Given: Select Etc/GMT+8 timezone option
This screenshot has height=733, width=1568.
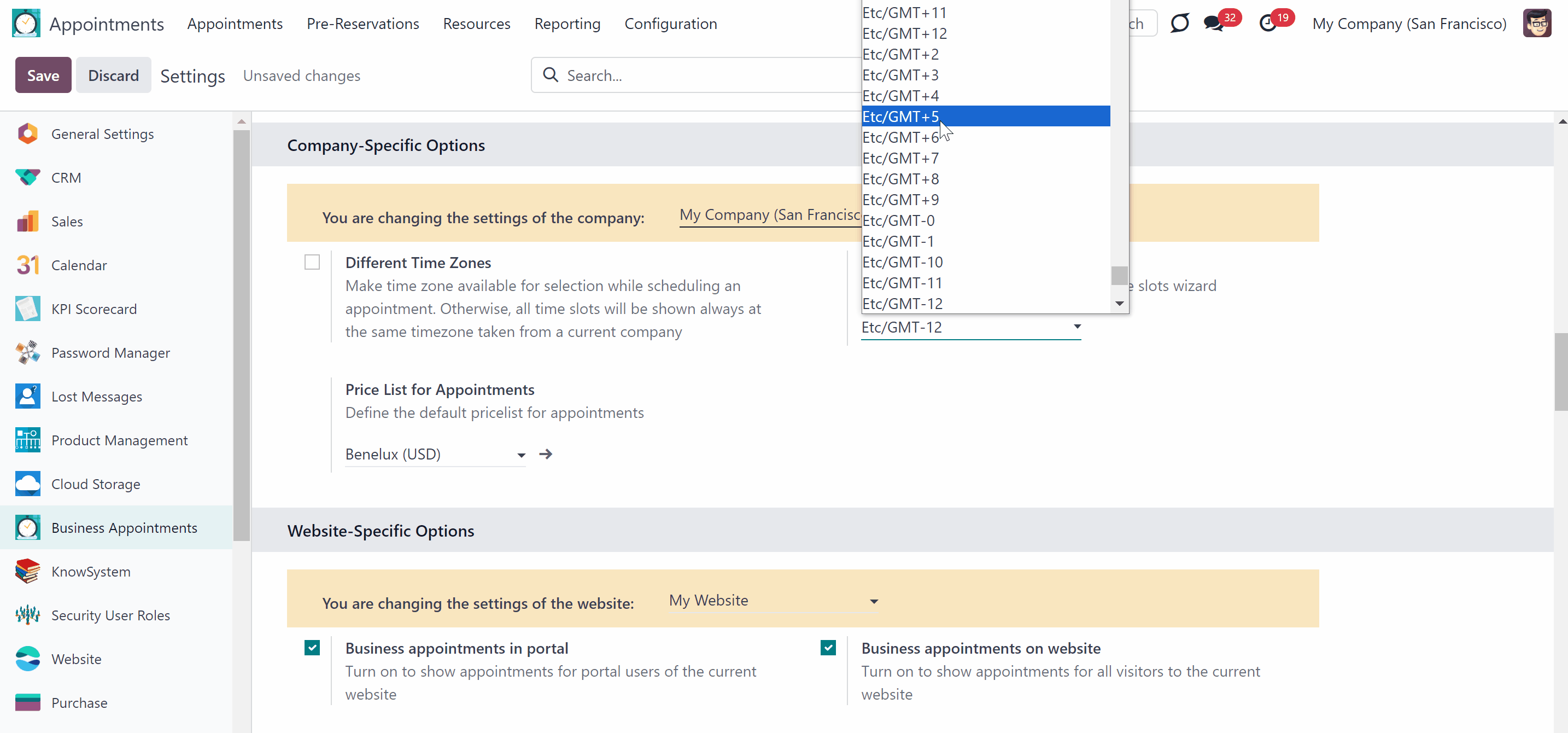Looking at the screenshot, I should [x=986, y=179].
